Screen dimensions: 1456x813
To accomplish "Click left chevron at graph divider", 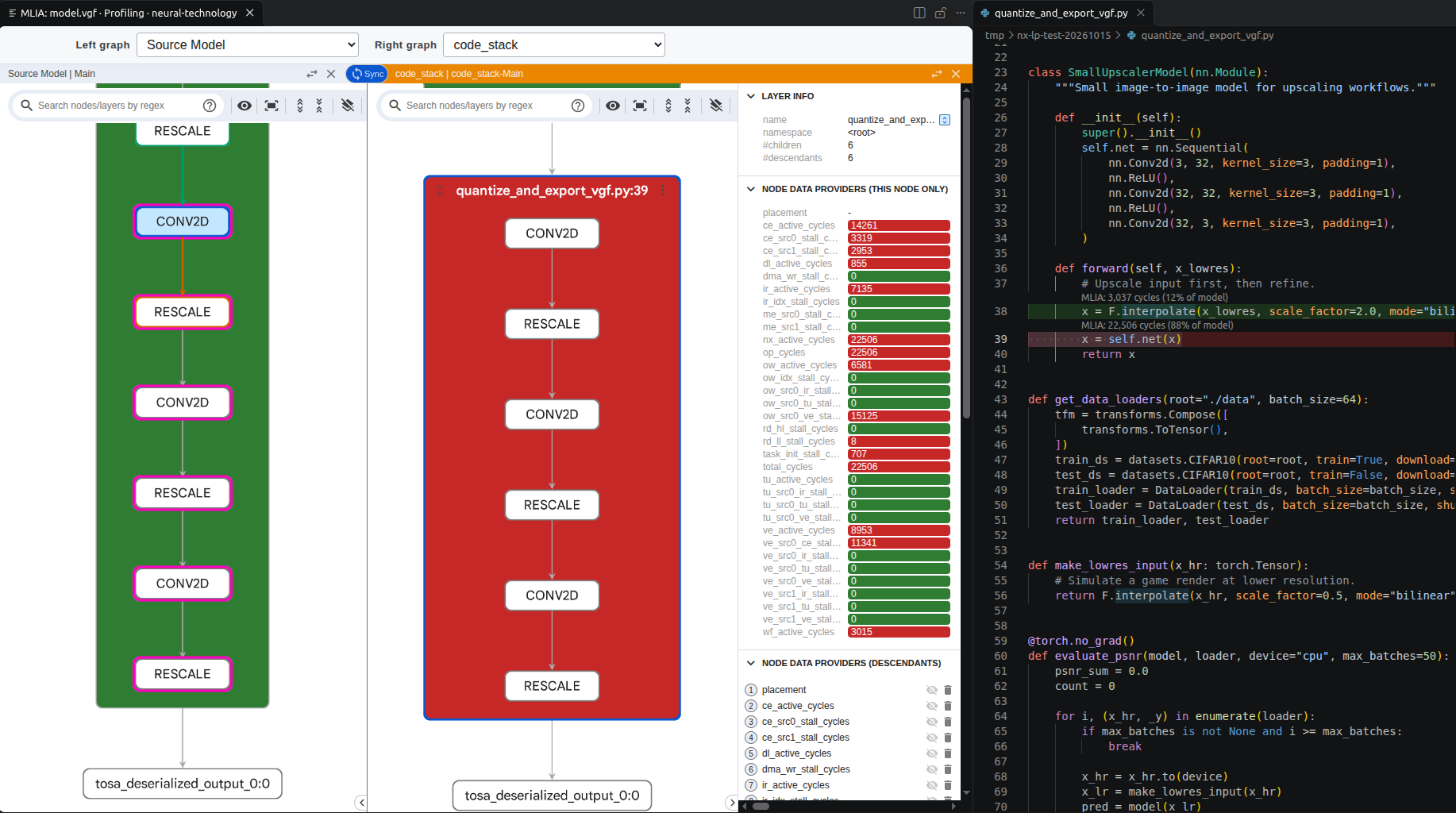I will (x=361, y=803).
